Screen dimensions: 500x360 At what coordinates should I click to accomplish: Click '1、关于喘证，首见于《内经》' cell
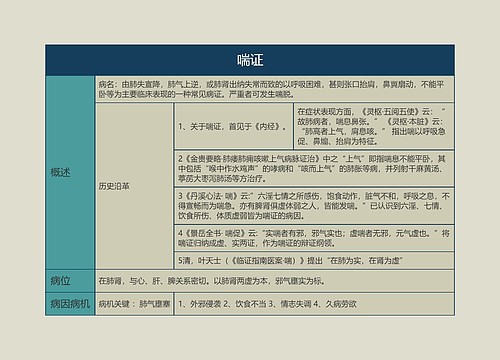pyautogui.click(x=233, y=126)
